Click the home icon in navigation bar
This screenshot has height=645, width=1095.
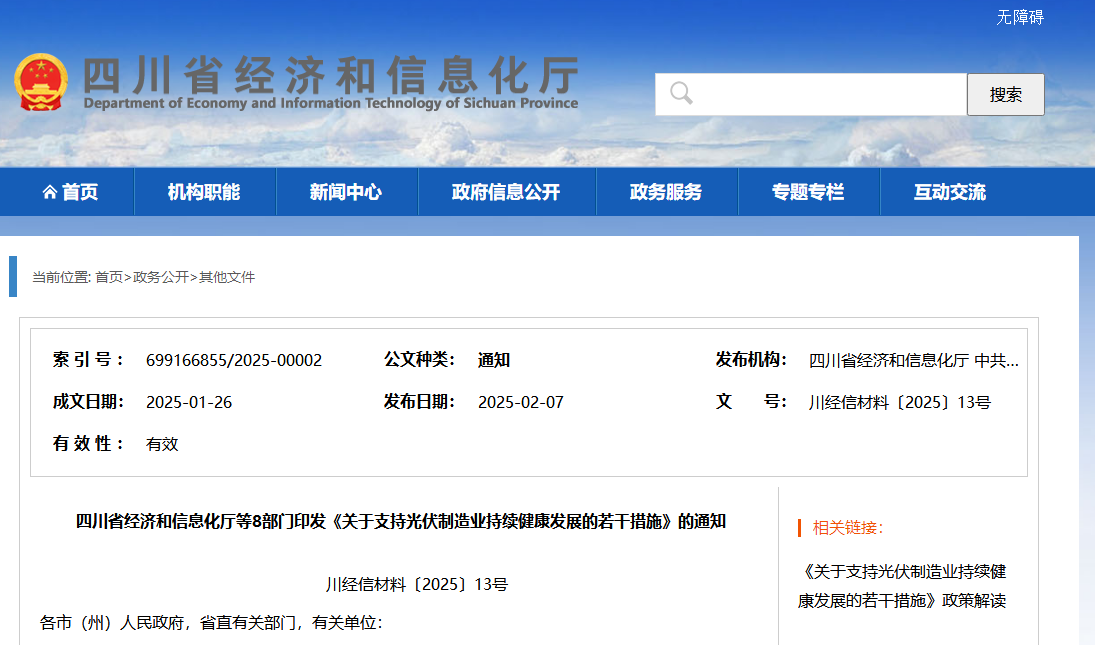(x=50, y=193)
